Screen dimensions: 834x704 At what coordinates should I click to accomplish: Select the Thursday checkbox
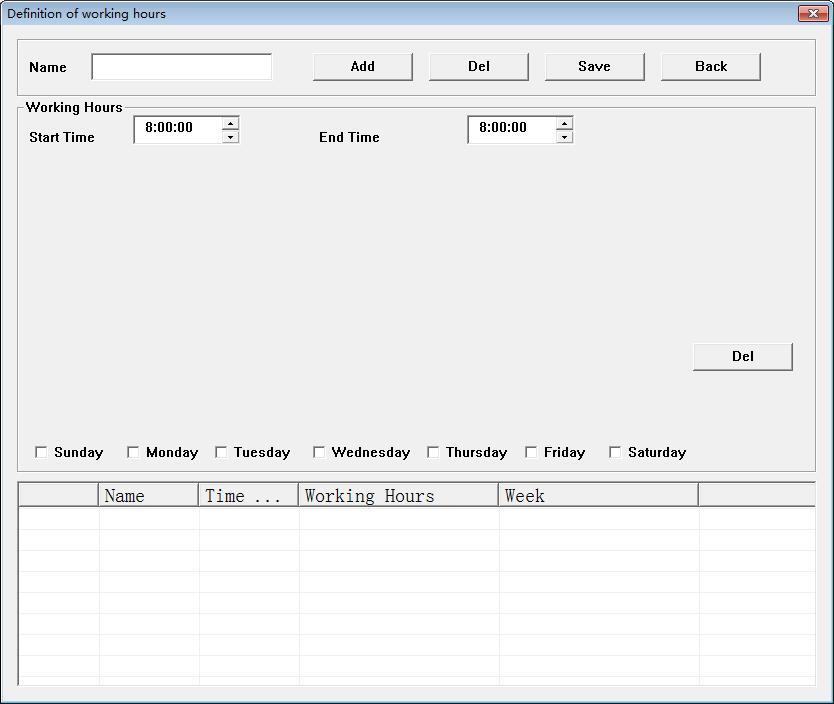(x=433, y=452)
